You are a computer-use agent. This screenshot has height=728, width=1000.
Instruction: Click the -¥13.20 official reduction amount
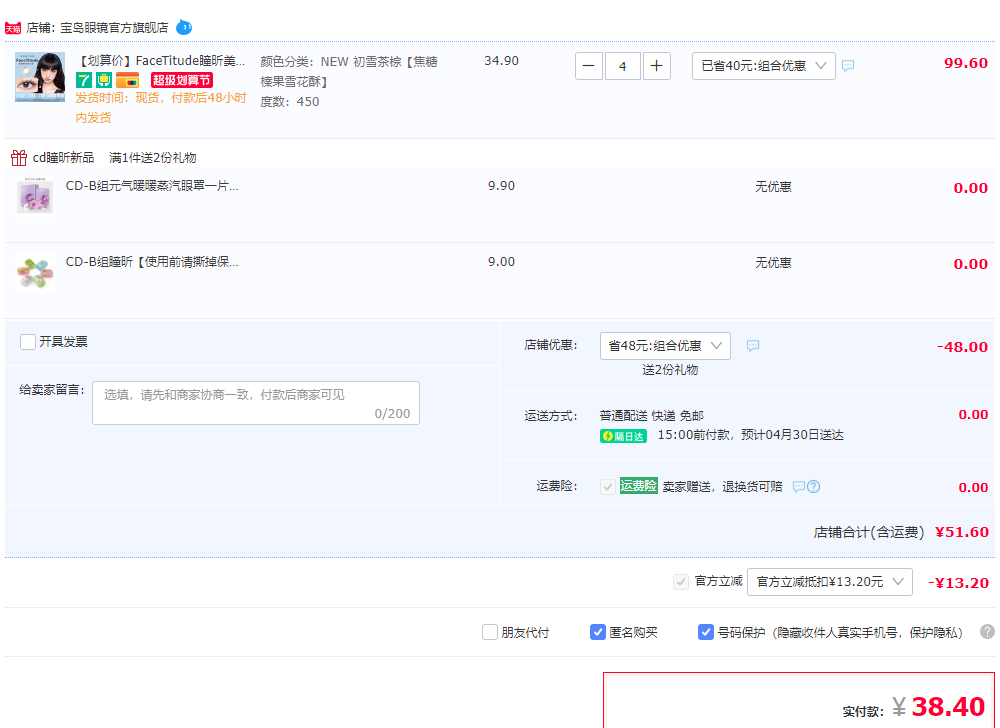(958, 583)
